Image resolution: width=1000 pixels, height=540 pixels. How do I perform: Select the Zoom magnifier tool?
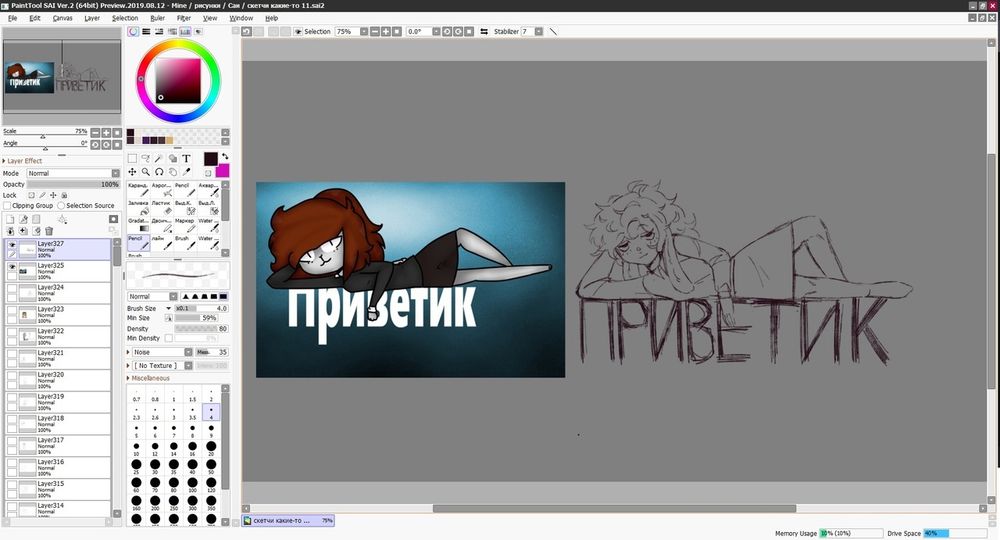click(x=145, y=171)
